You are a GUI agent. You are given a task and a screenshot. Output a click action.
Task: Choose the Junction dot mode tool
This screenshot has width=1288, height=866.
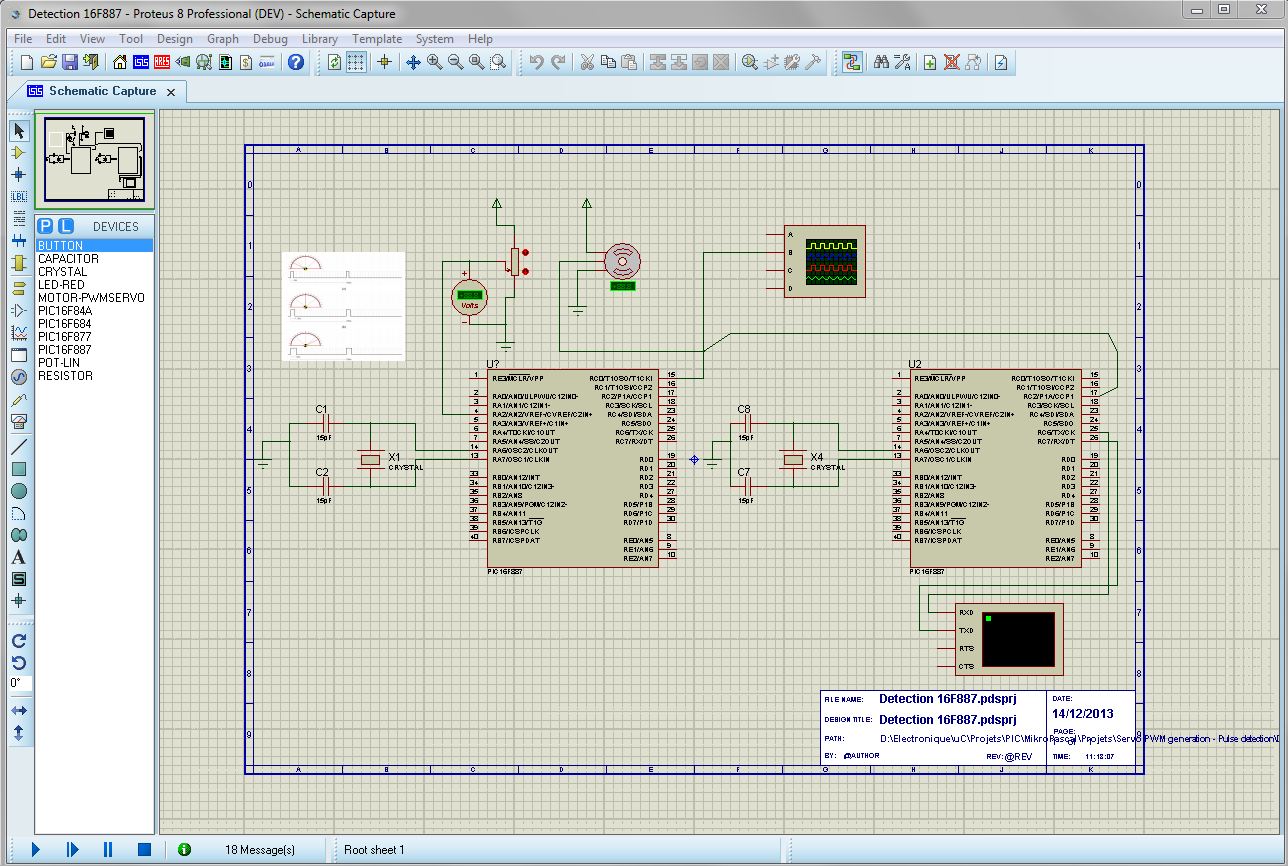point(18,174)
